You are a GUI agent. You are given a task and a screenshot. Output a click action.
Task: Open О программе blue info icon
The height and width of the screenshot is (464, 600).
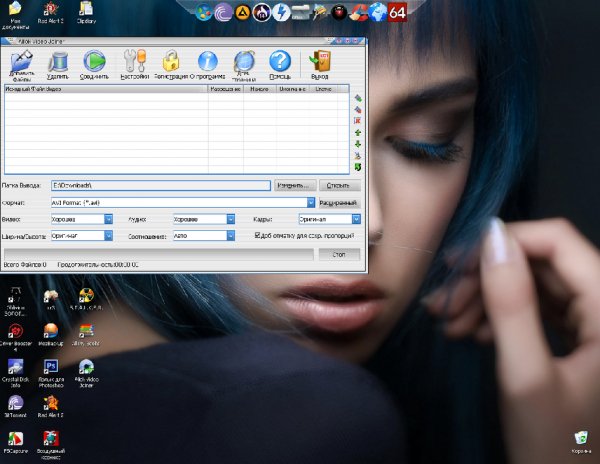click(x=208, y=61)
